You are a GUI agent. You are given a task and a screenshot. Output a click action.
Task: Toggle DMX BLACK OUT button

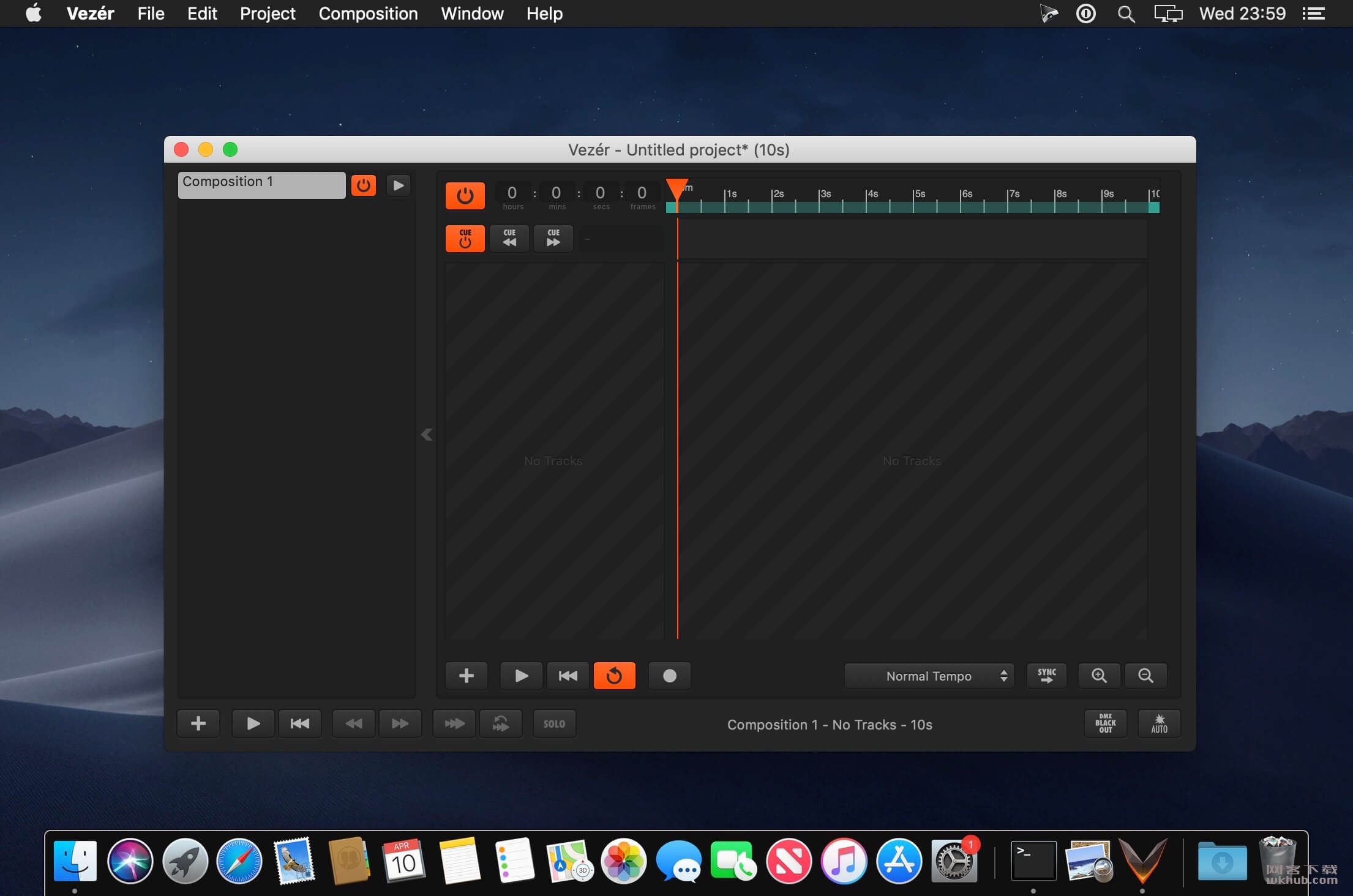point(1106,723)
